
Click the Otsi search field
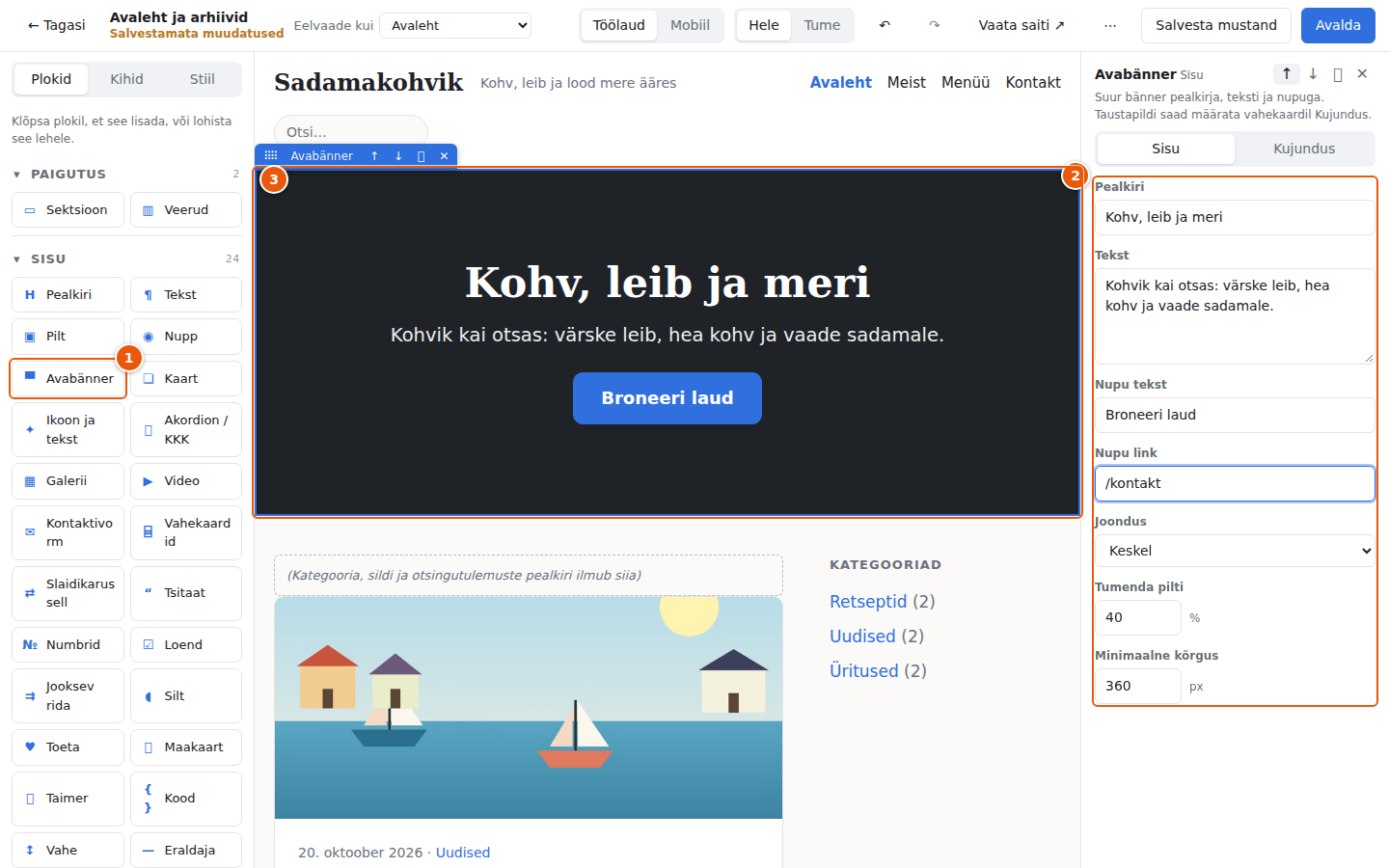click(351, 132)
